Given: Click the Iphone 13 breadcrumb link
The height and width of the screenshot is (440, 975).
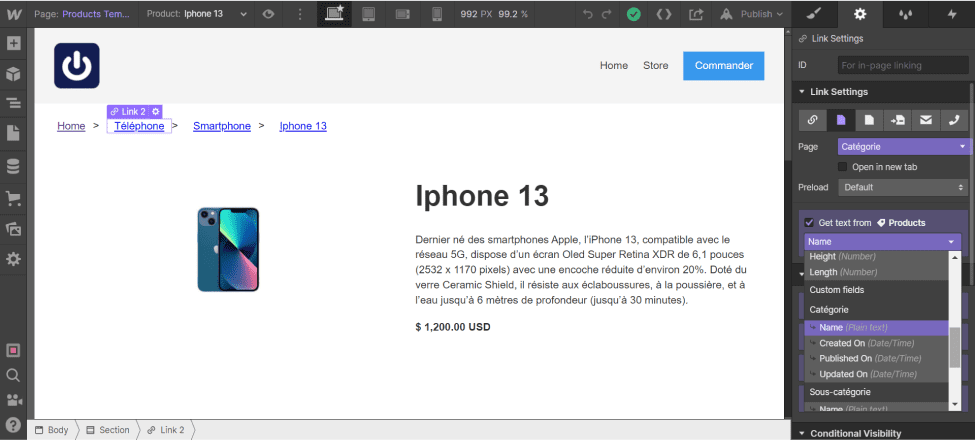Looking at the screenshot, I should [303, 126].
